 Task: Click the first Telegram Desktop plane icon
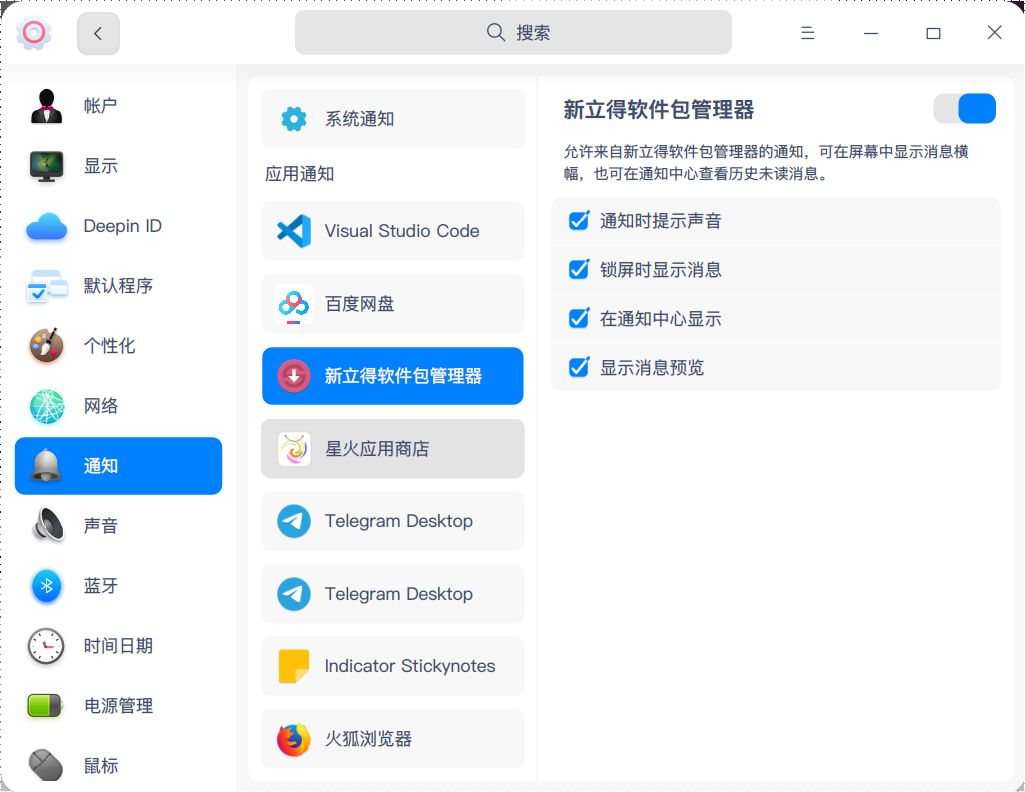pos(294,521)
